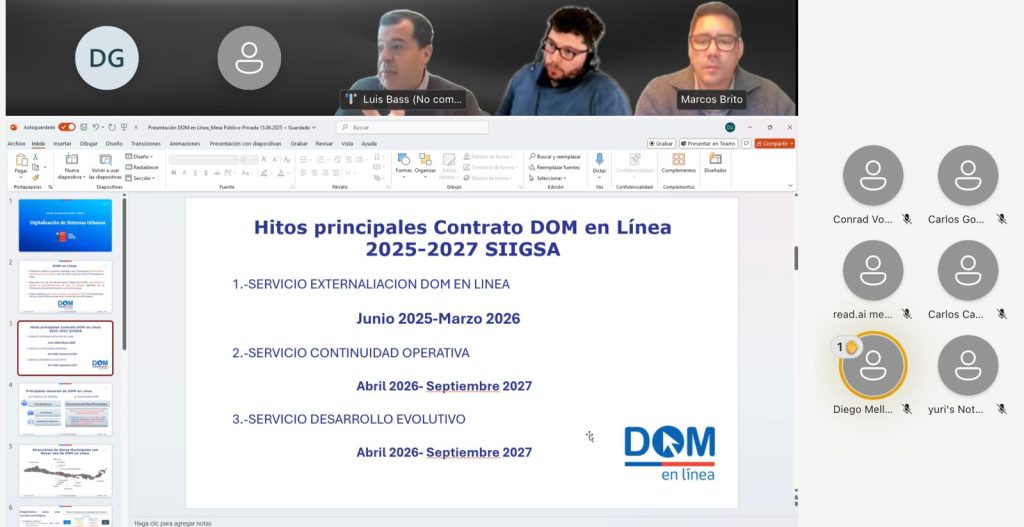Click the Copy icon in Portapapeles
This screenshot has width=1024, height=527.
click(35, 168)
